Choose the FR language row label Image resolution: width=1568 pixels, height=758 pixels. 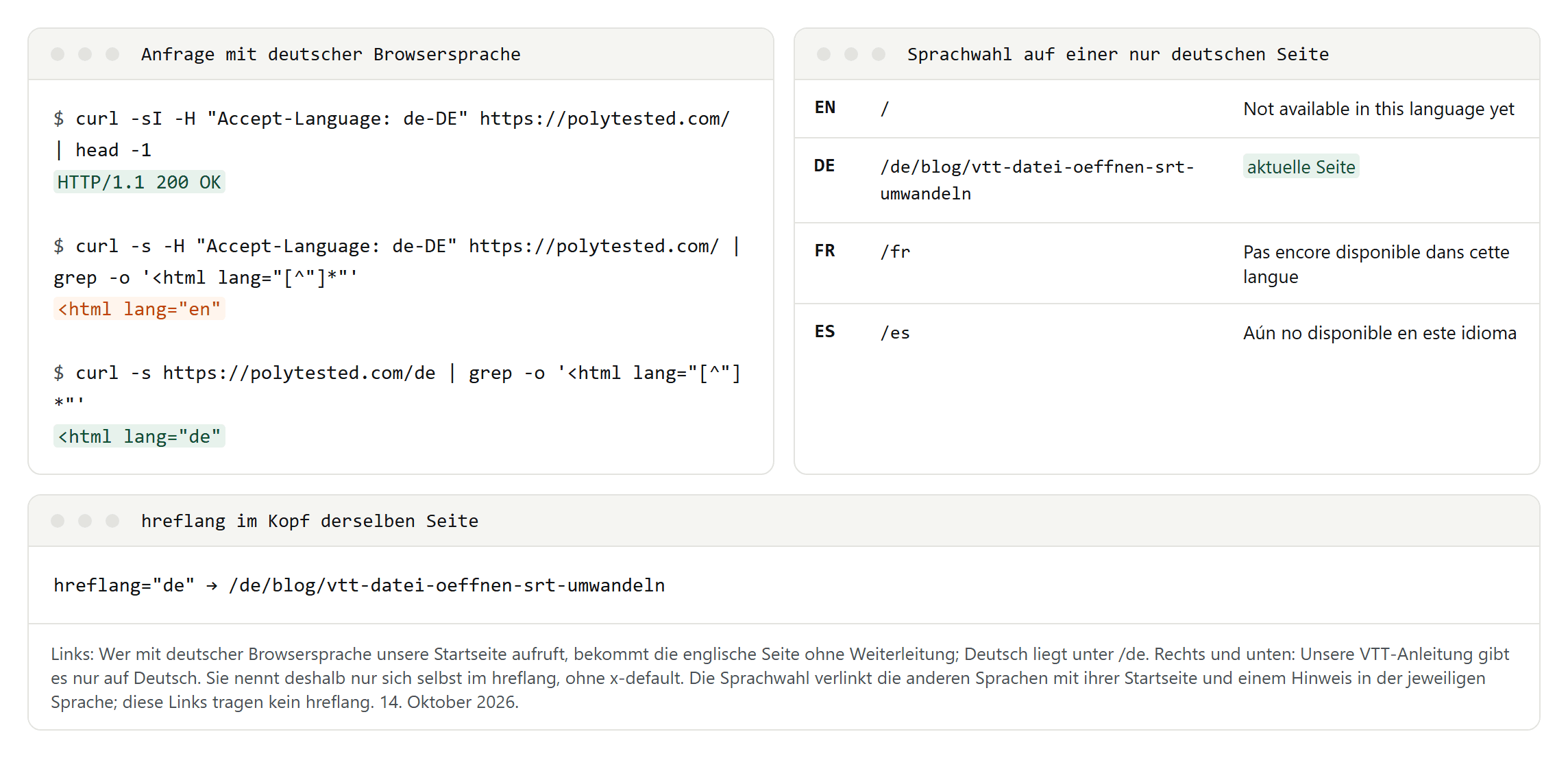coord(825,251)
